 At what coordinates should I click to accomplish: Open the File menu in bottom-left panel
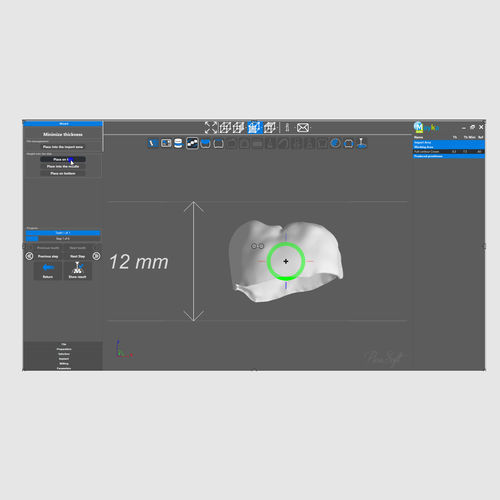tap(64, 344)
